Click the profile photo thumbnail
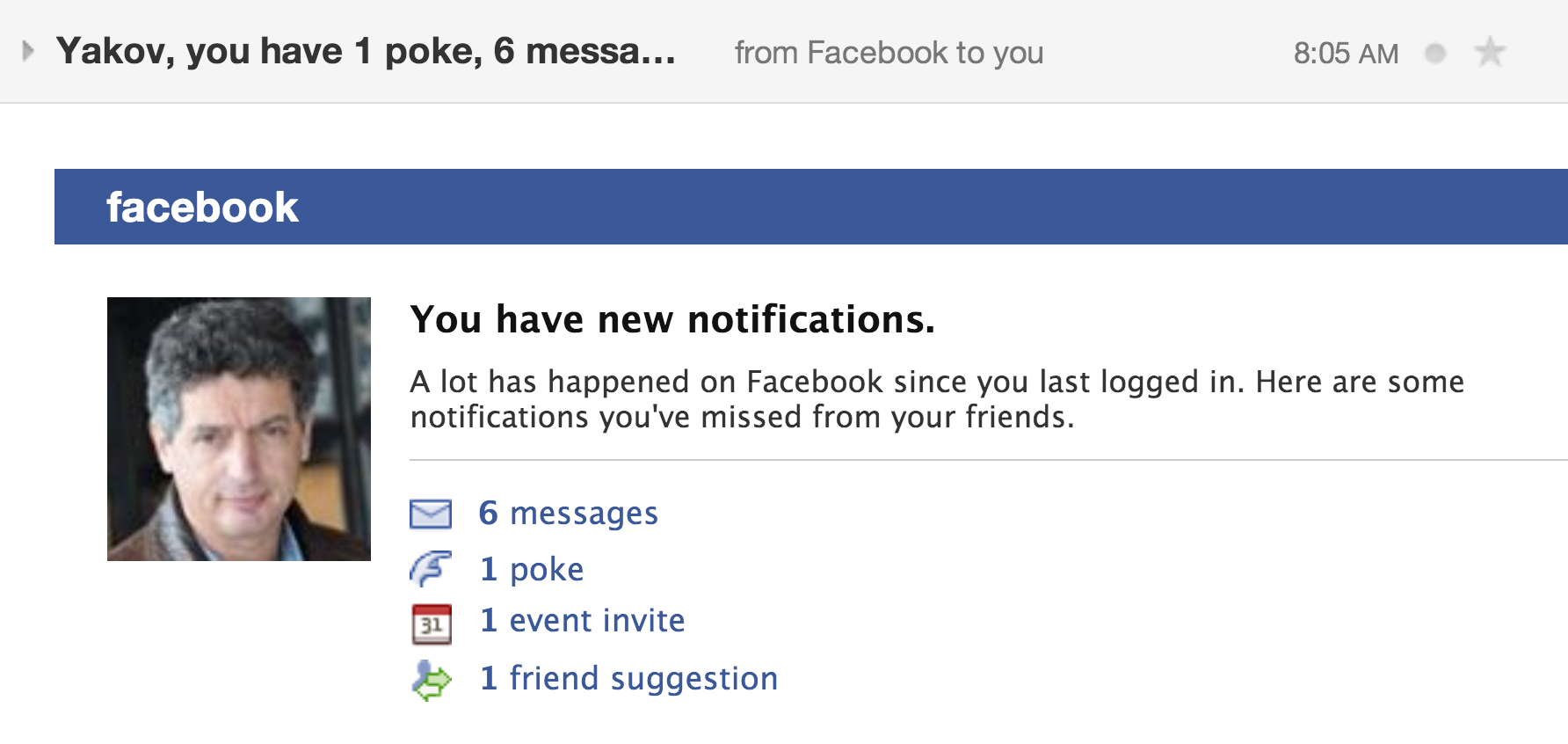The width and height of the screenshot is (1568, 744). coord(239,429)
